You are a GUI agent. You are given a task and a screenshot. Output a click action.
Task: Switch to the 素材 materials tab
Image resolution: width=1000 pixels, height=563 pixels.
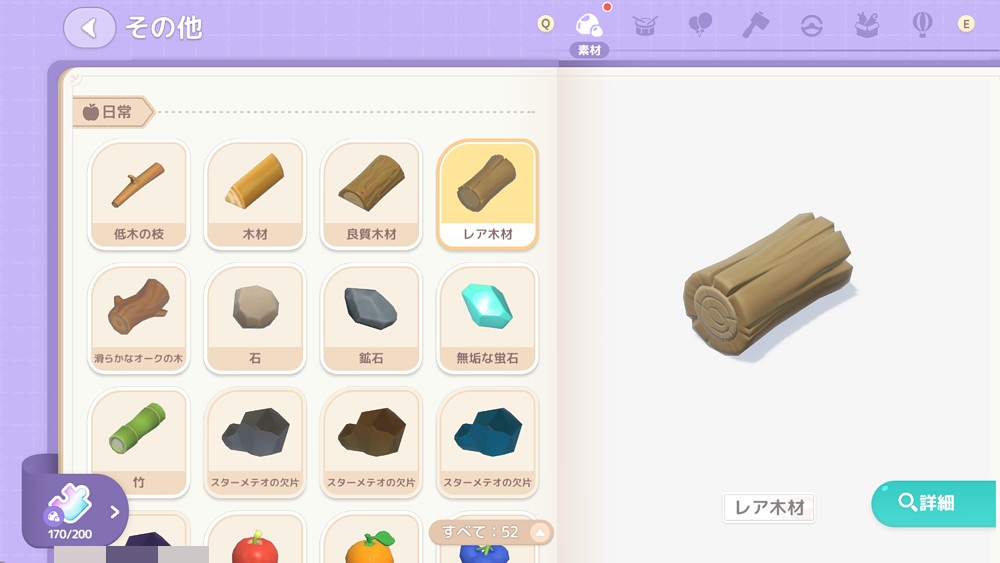589,34
